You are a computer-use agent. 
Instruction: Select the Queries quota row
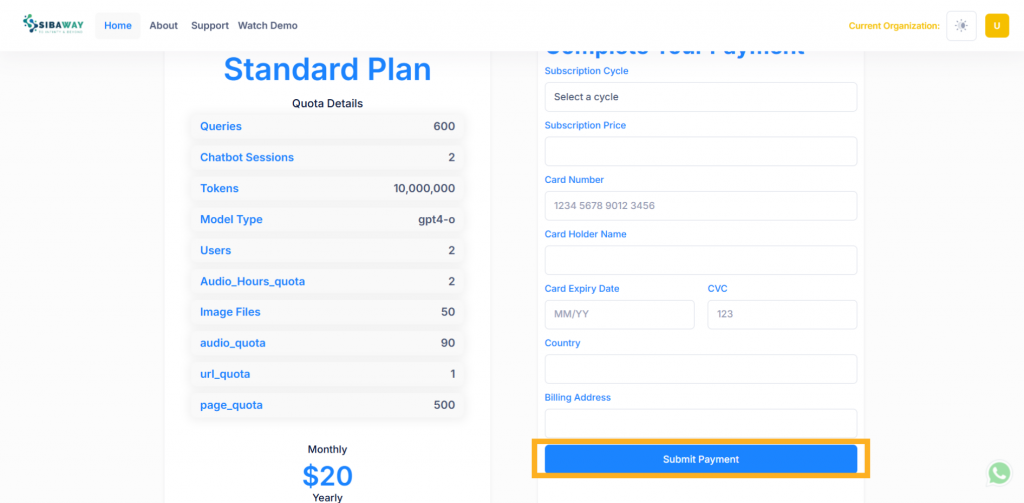(x=327, y=126)
